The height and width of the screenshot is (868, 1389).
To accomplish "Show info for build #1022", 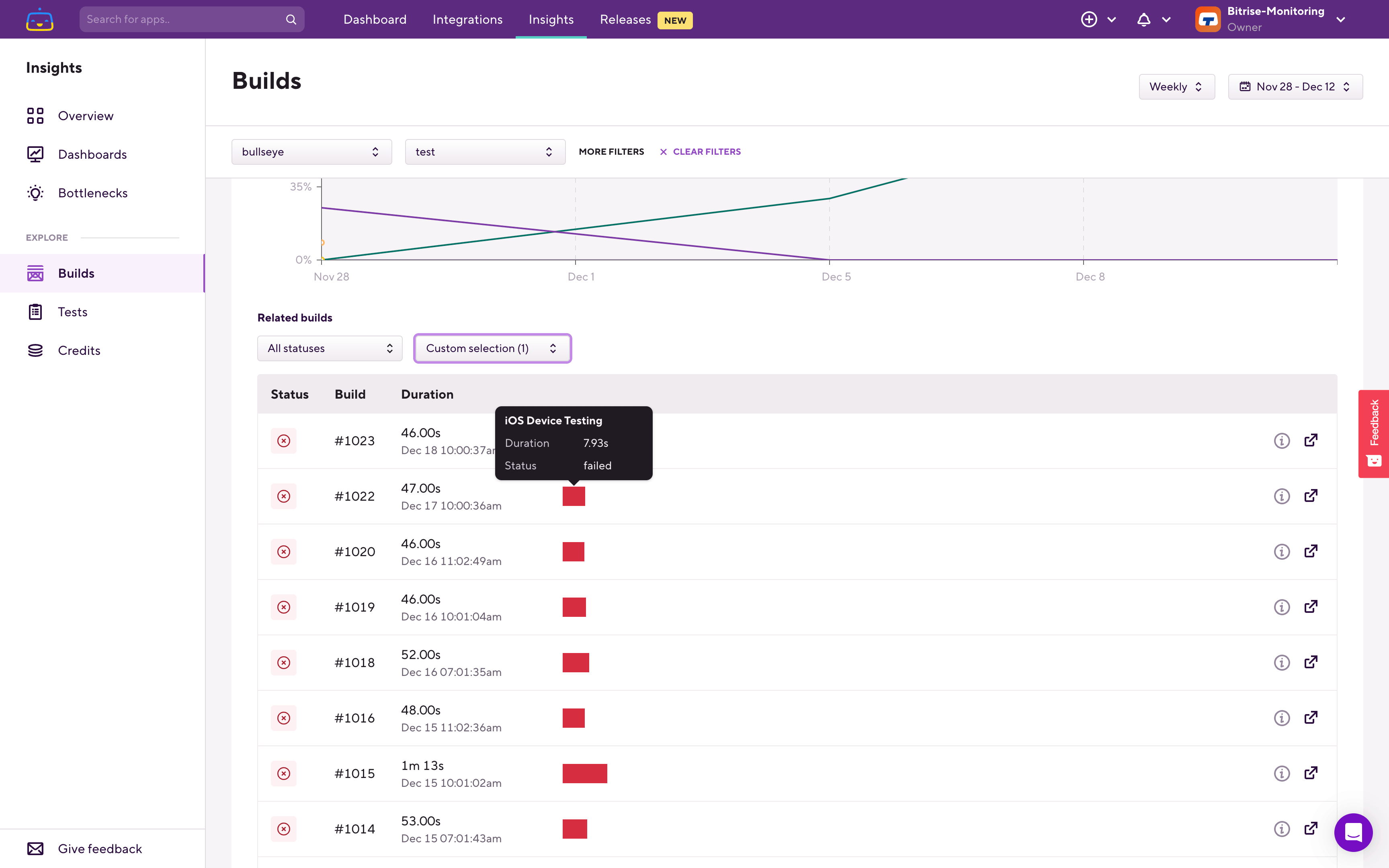I will [1282, 496].
